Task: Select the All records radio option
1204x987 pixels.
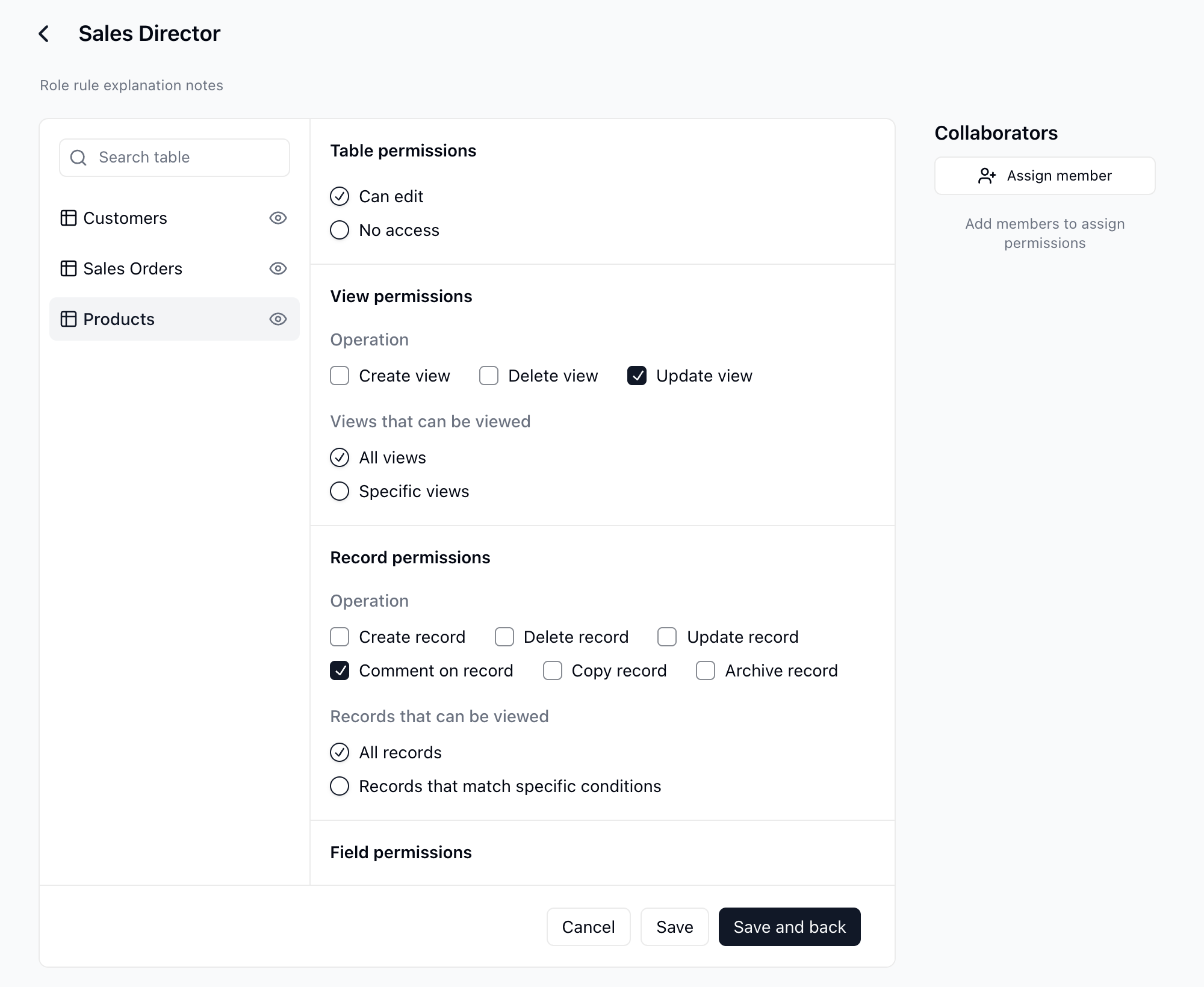Action: click(x=340, y=752)
